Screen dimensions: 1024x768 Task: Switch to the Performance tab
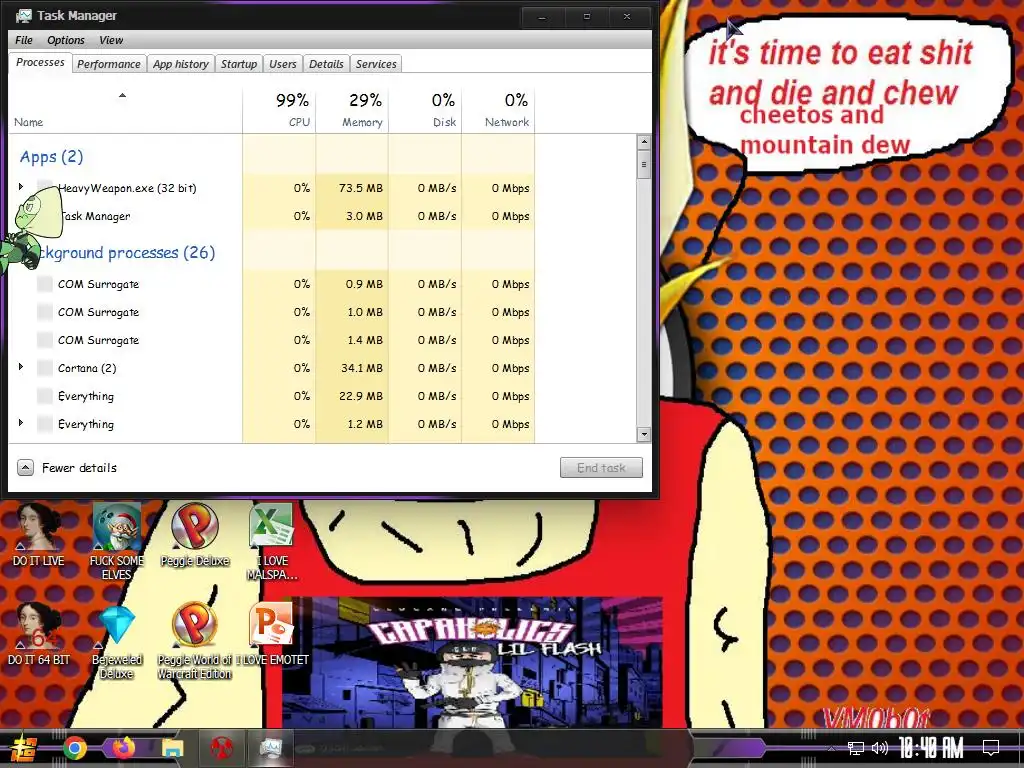click(x=108, y=64)
